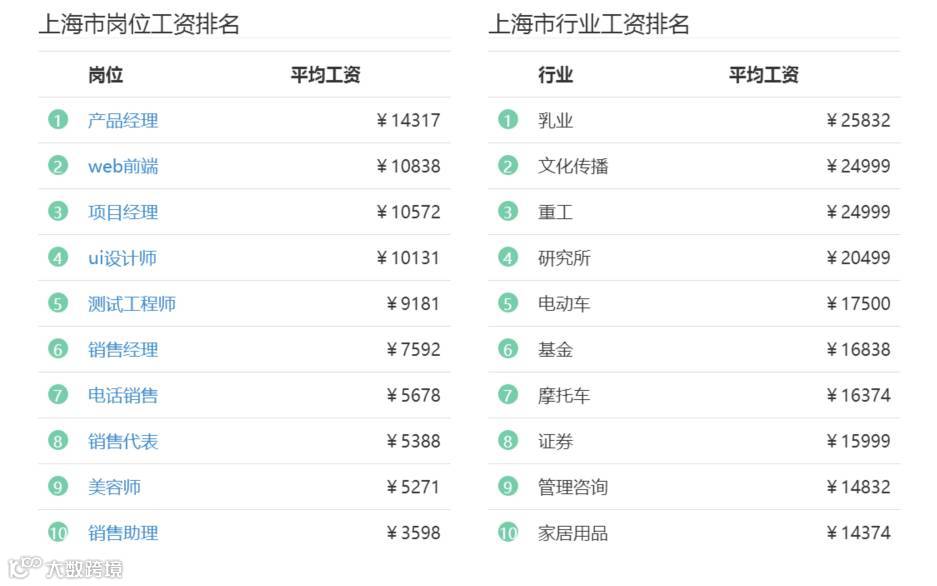
Task: Click the rank 1 badge beside 乳业
Action: coord(508,120)
